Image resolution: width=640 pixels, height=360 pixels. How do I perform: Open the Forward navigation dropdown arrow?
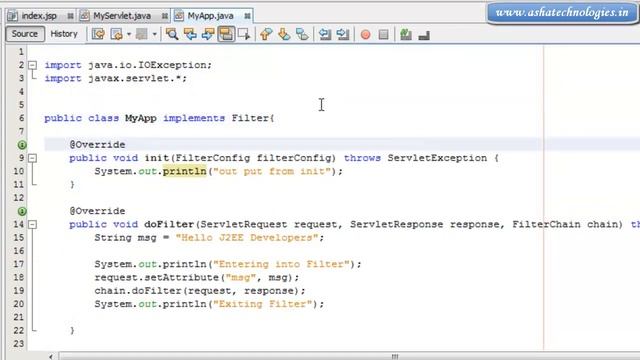pos(155,34)
